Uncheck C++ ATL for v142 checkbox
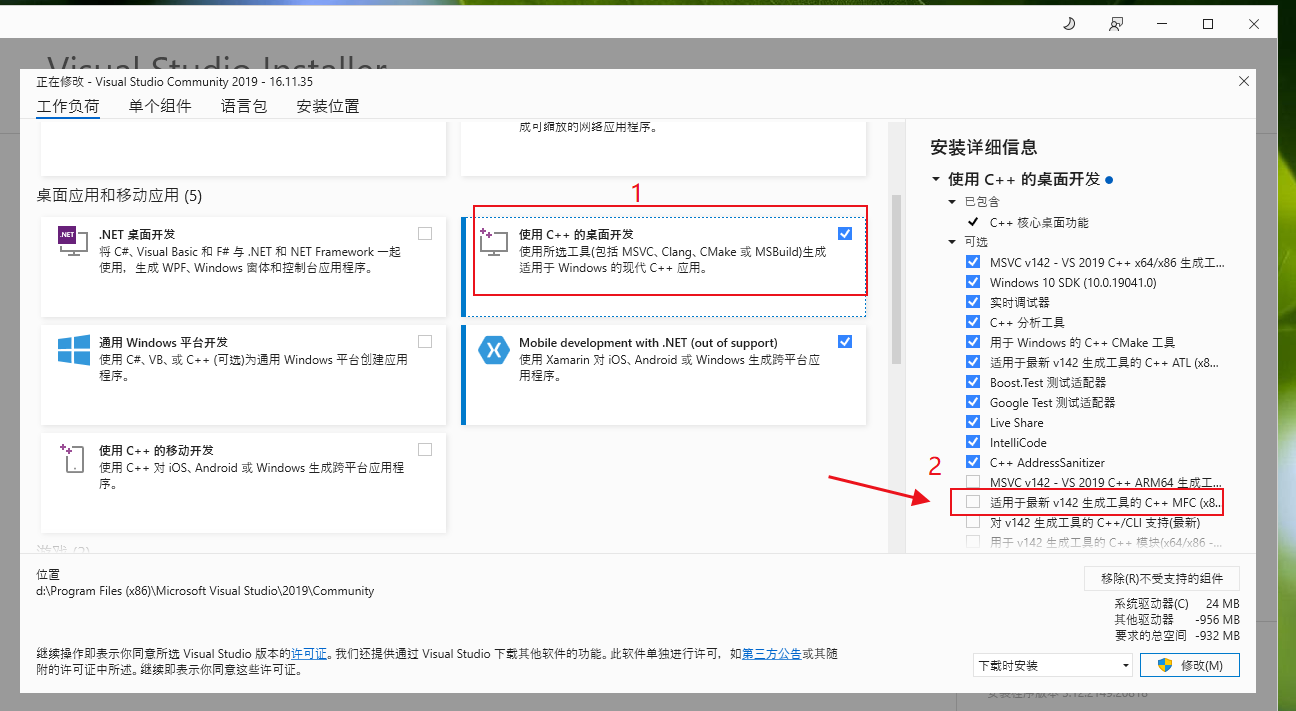Screen dimensions: 1296x711 [973, 362]
